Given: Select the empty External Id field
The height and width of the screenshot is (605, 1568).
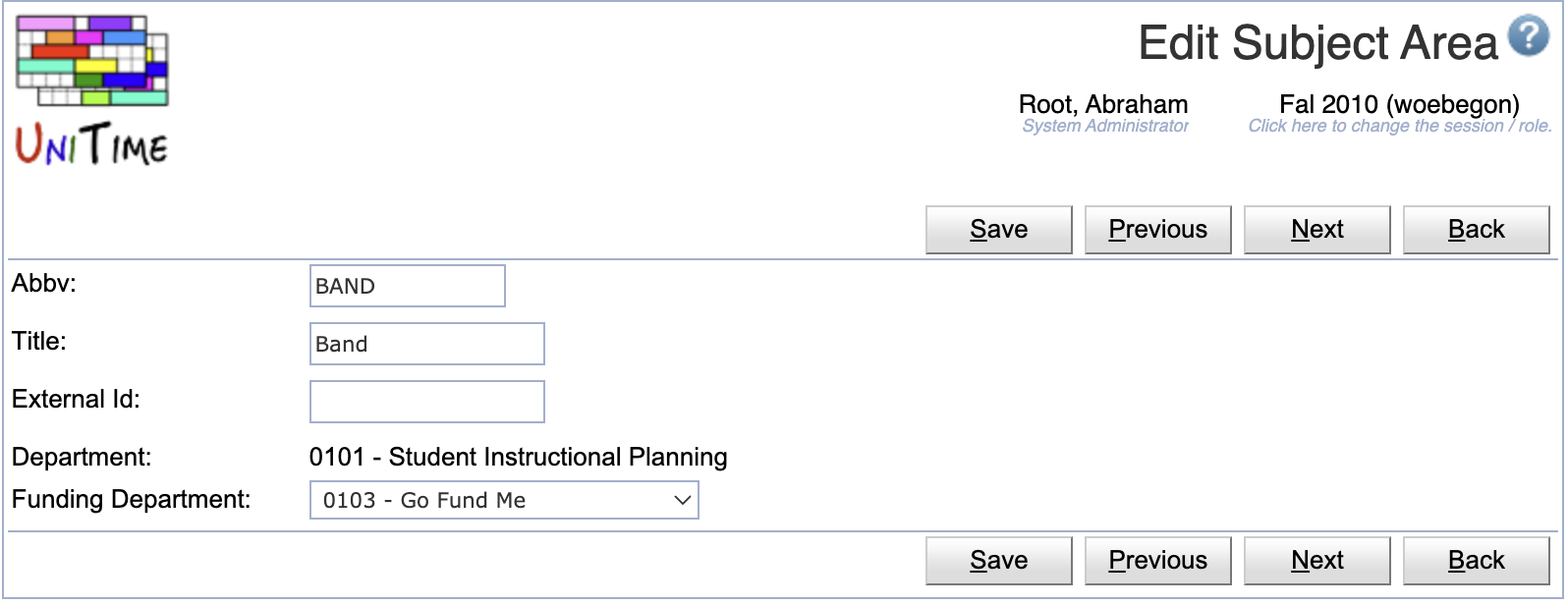Looking at the screenshot, I should [427, 402].
